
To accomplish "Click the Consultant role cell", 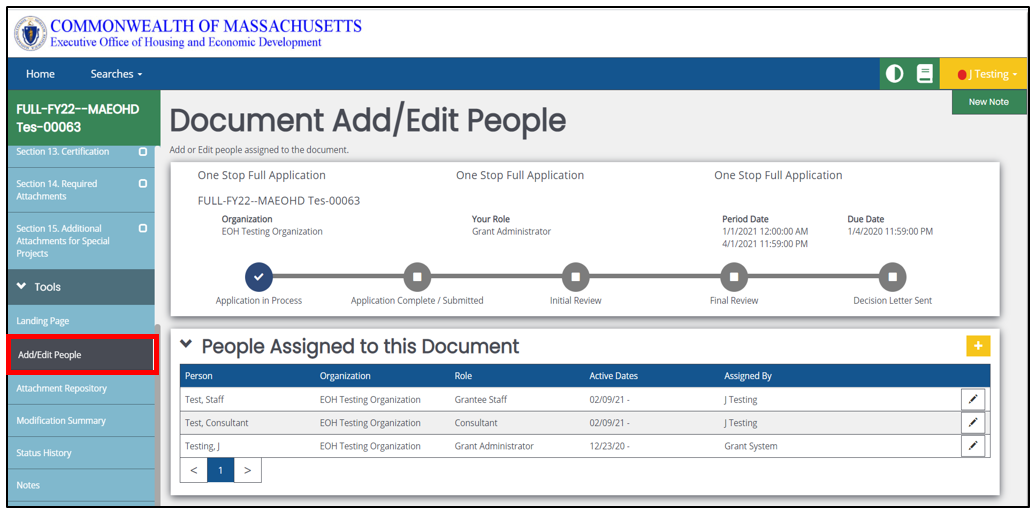I will pyautogui.click(x=476, y=423).
